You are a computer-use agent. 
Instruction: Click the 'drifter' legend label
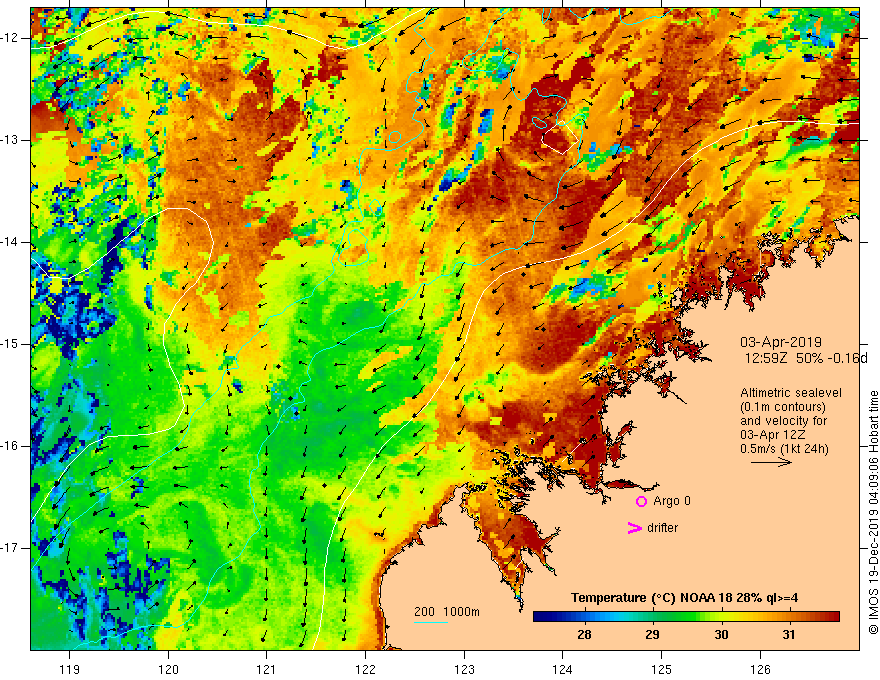(x=662, y=528)
